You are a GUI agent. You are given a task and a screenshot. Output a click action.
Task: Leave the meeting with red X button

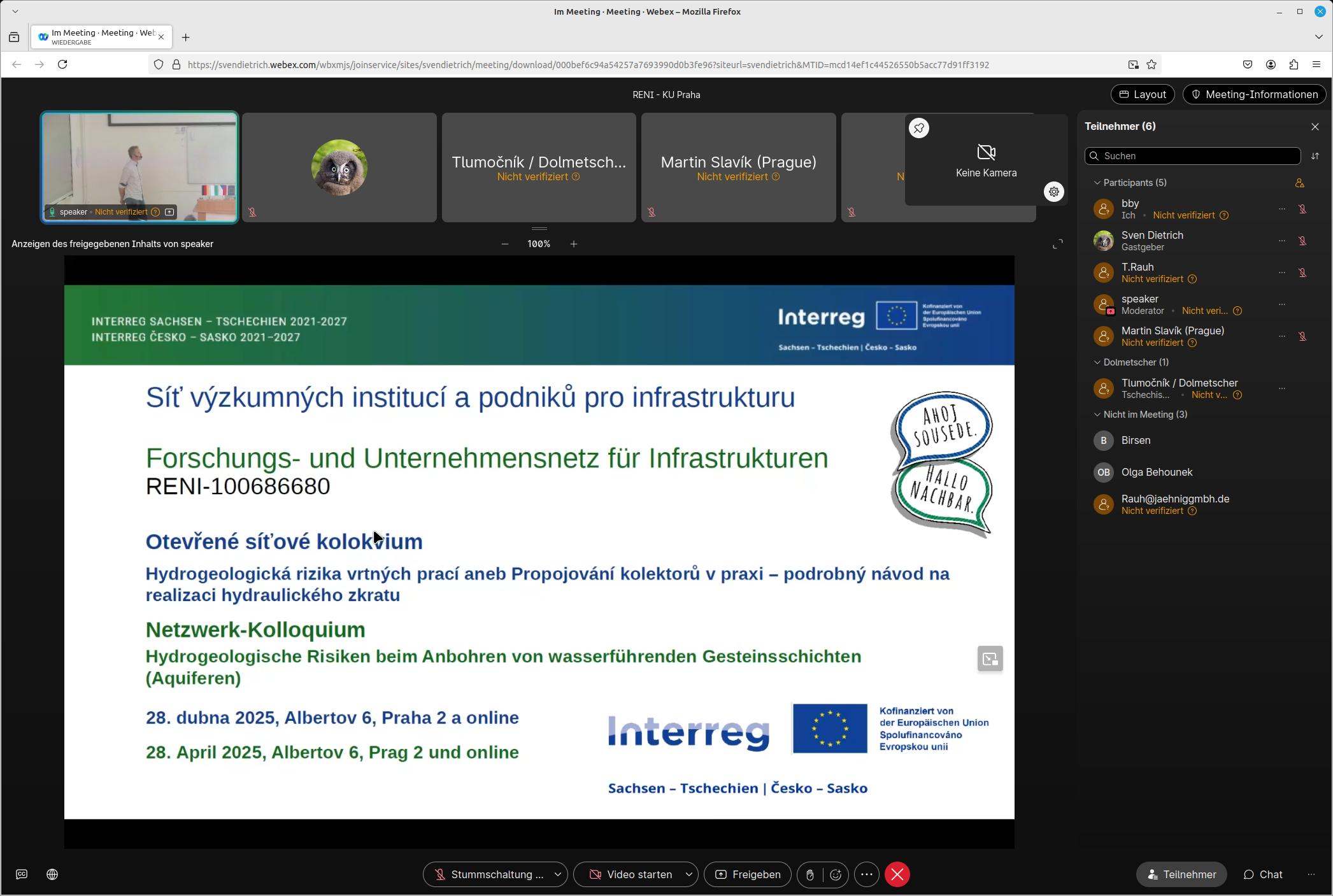897,874
